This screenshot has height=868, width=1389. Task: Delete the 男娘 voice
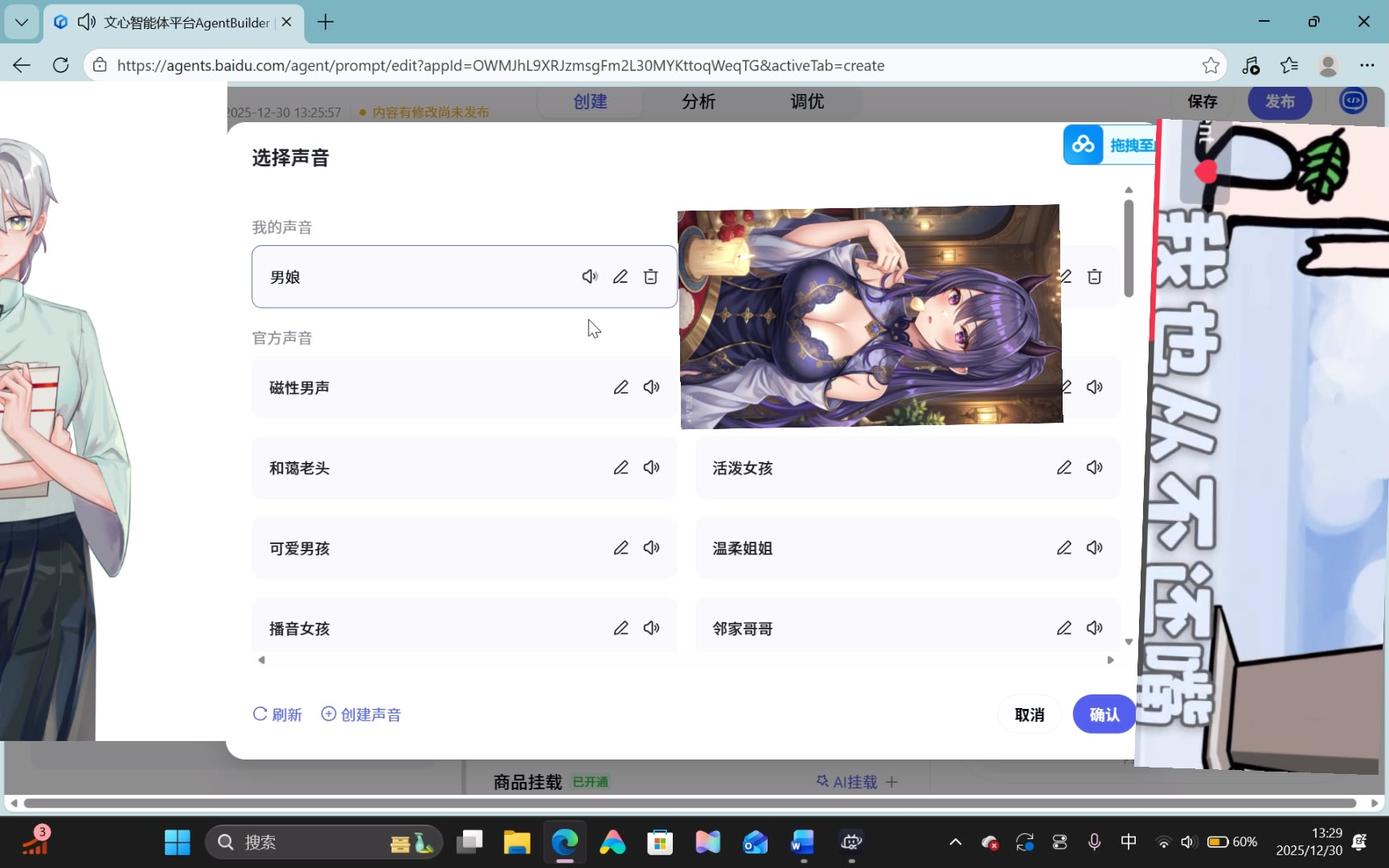tap(650, 276)
